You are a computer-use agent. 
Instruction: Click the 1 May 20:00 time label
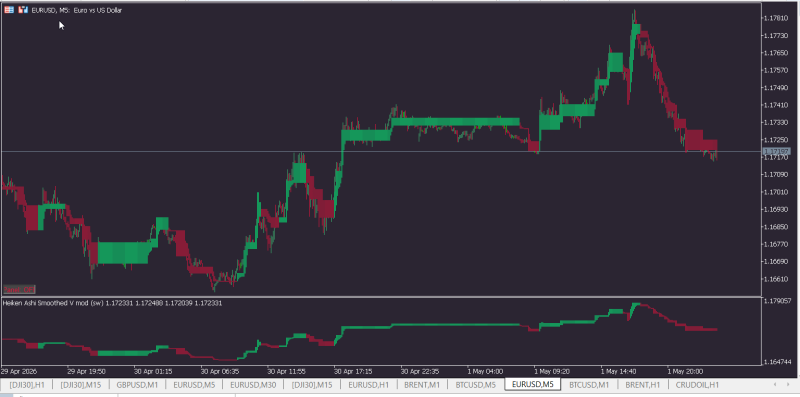[x=685, y=371]
